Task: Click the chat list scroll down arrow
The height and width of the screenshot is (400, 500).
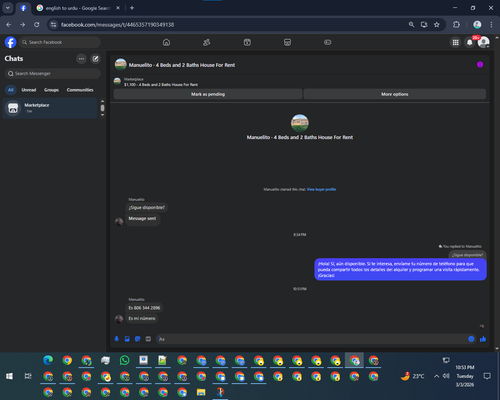Action: click(x=102, y=115)
